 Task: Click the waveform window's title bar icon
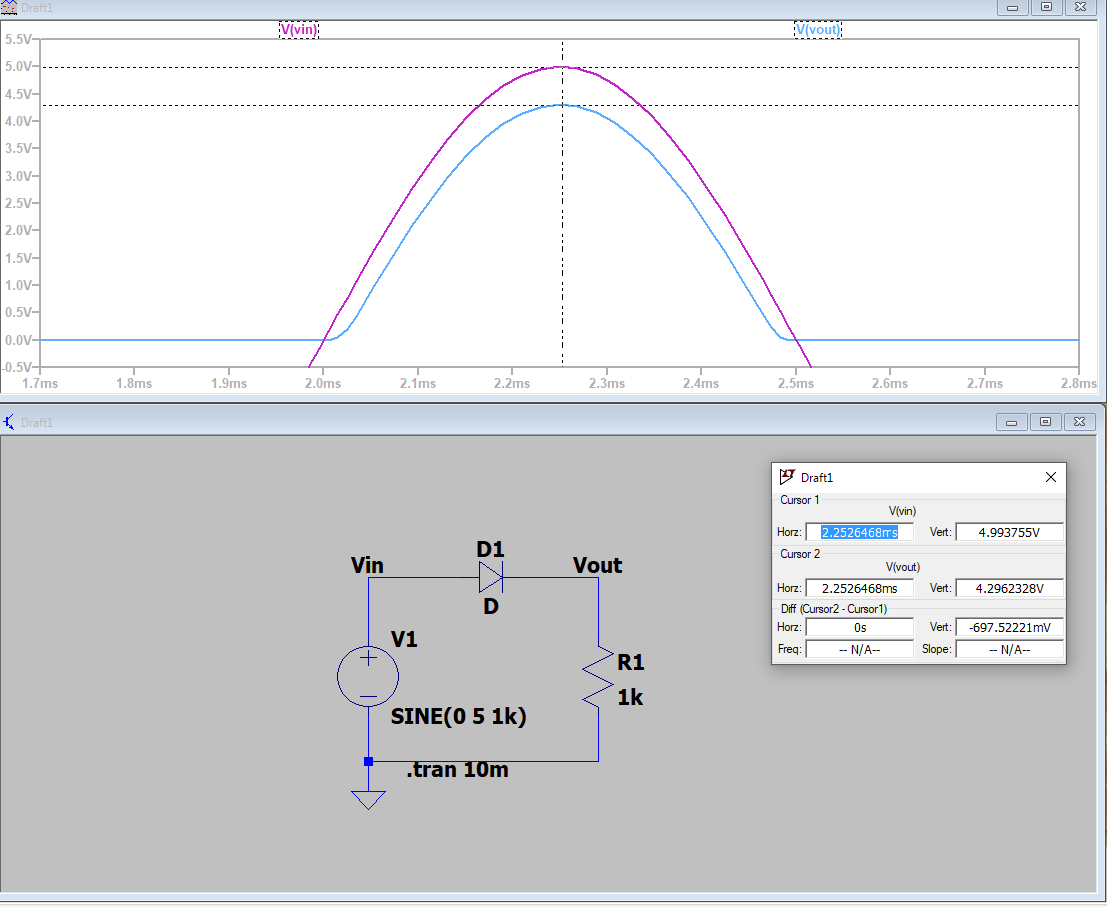9,7
